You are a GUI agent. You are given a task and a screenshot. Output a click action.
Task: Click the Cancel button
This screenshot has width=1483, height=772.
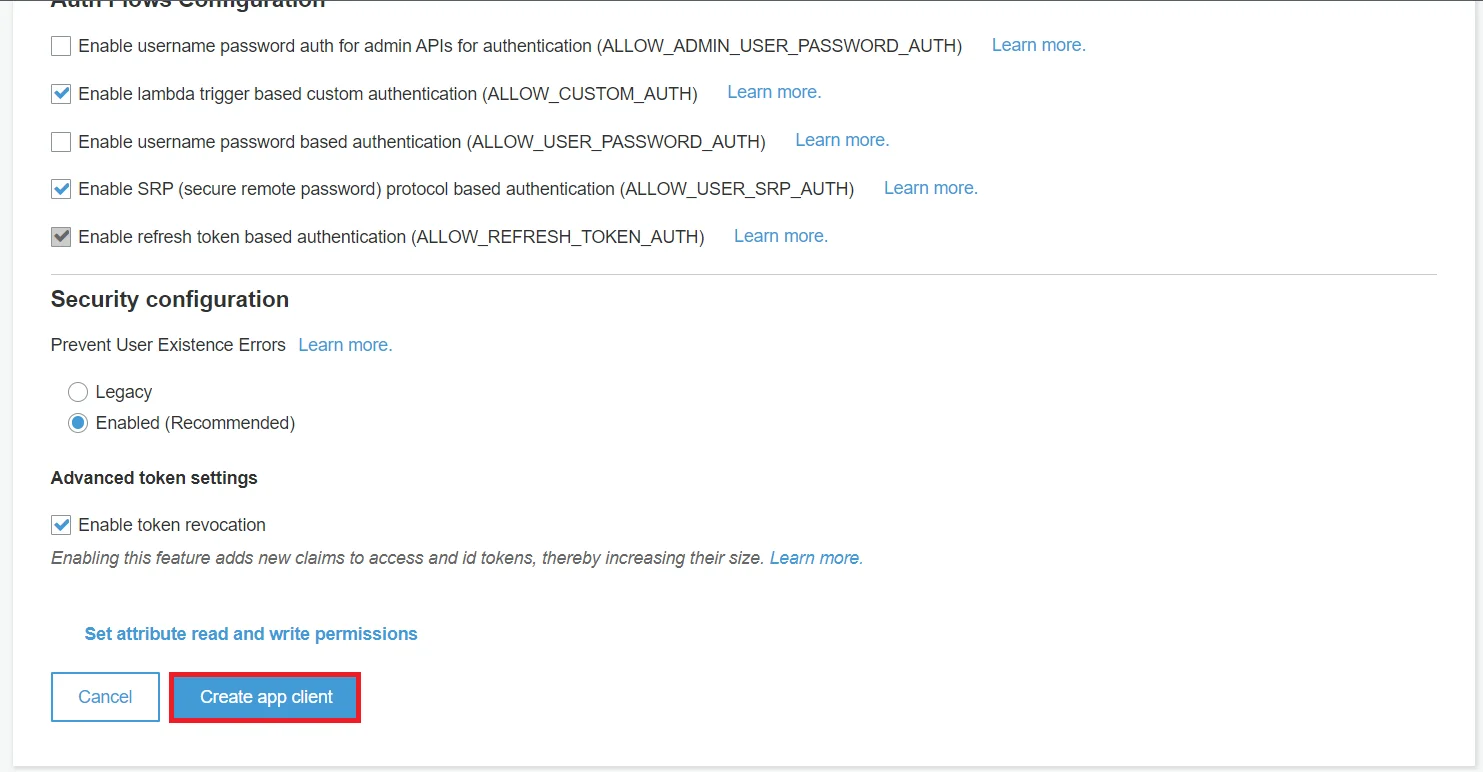click(x=105, y=697)
